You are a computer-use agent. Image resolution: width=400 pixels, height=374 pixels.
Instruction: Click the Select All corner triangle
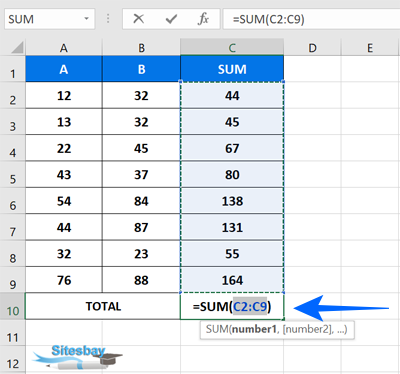click(x=17, y=47)
